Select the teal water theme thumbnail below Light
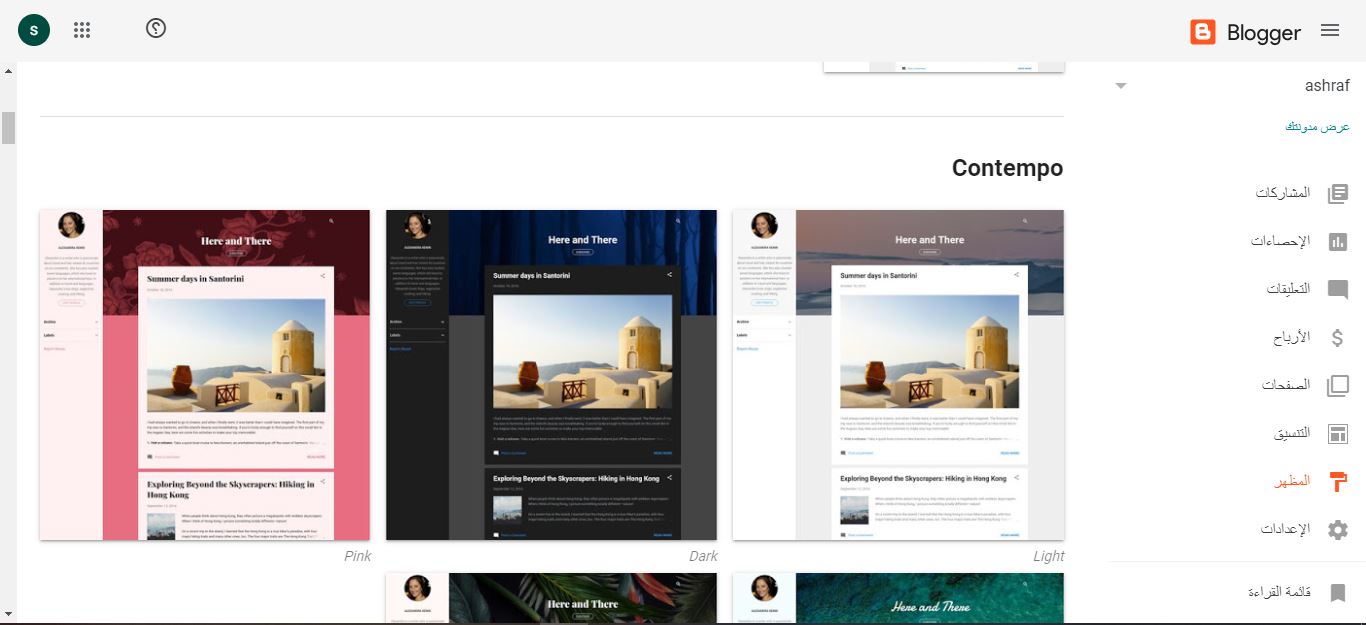 click(x=898, y=598)
